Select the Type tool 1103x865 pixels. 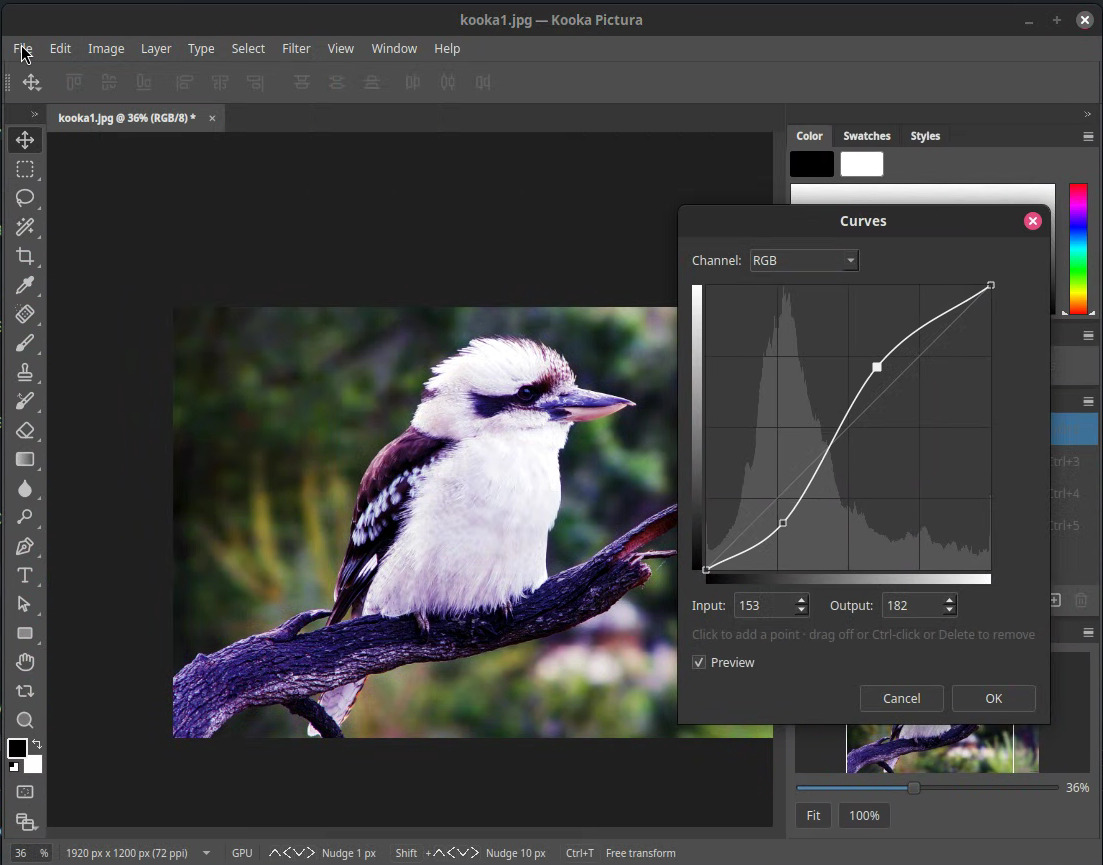(x=25, y=575)
